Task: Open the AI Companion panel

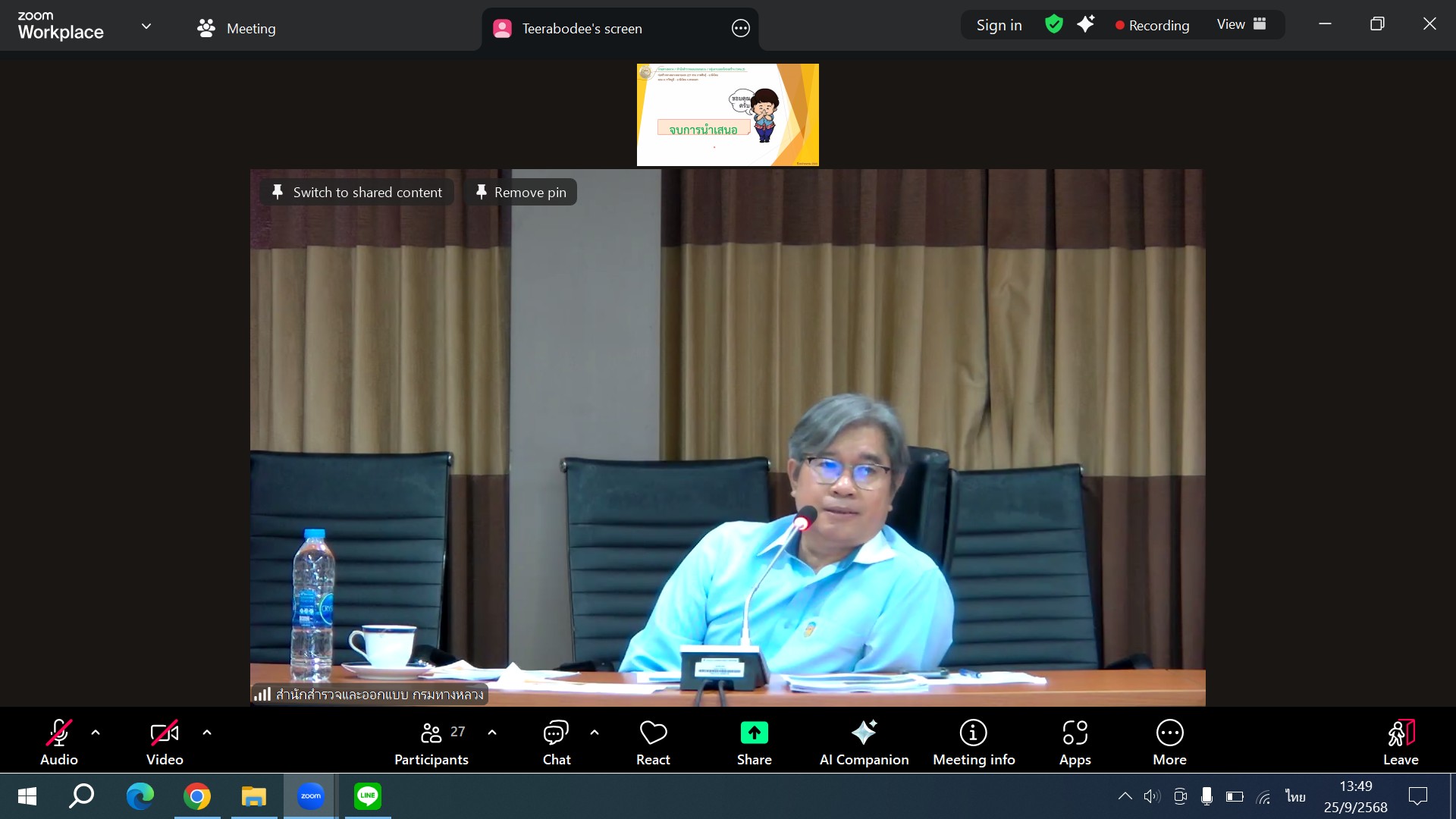Action: click(863, 742)
